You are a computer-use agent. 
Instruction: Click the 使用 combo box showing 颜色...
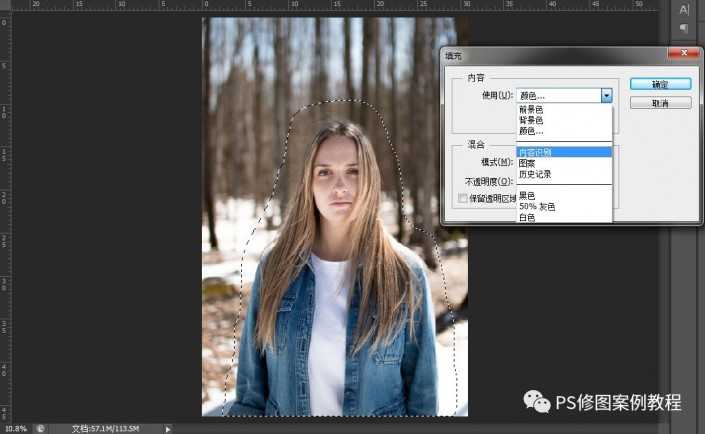(x=564, y=95)
